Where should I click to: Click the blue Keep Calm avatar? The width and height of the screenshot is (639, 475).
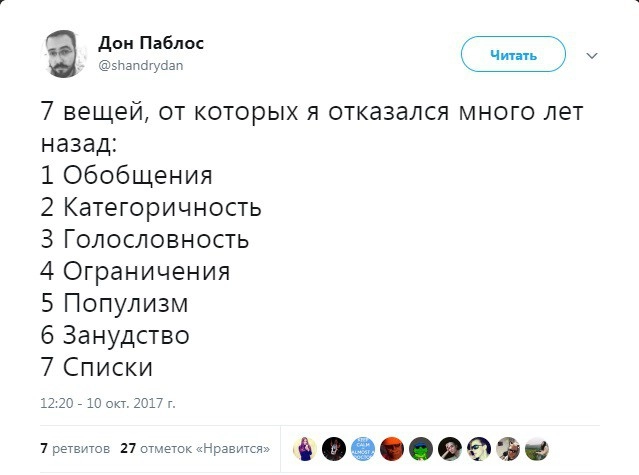coord(363,449)
